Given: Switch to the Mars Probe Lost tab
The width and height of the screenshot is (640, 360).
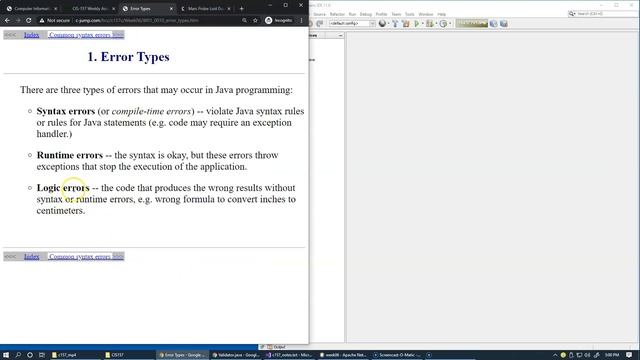Looking at the screenshot, I should pos(205,9).
